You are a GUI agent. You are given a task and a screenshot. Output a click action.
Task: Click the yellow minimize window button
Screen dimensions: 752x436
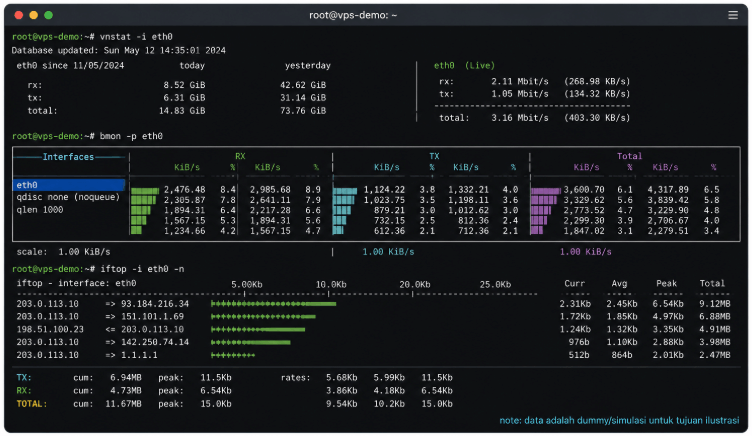pos(34,15)
